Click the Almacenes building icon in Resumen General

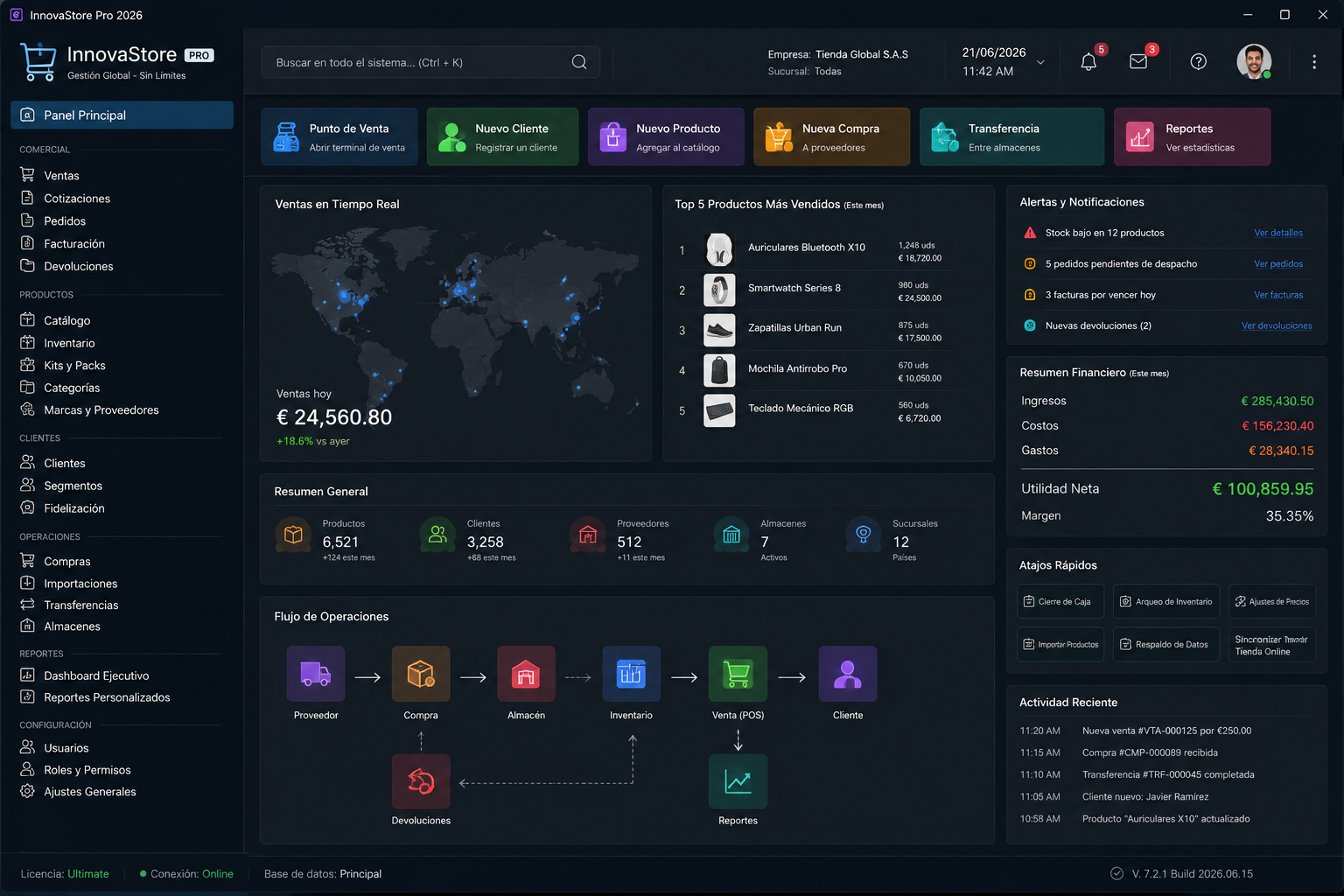(x=731, y=535)
